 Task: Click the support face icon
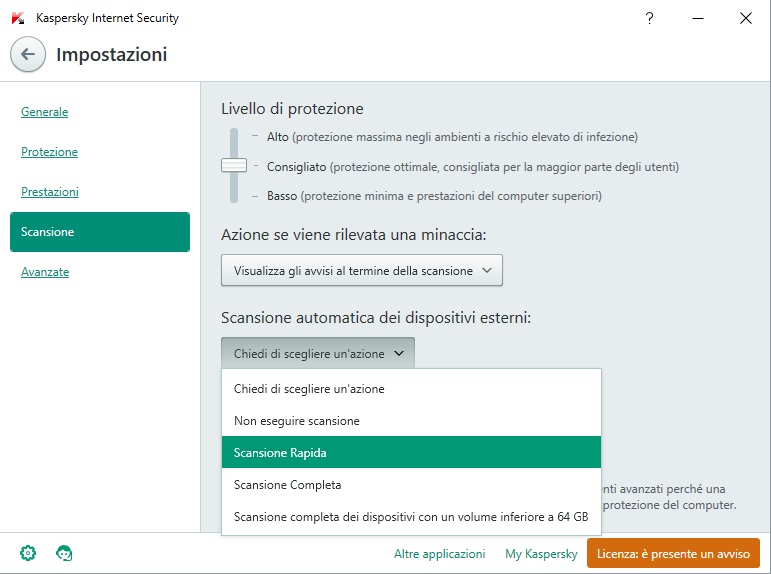click(64, 553)
